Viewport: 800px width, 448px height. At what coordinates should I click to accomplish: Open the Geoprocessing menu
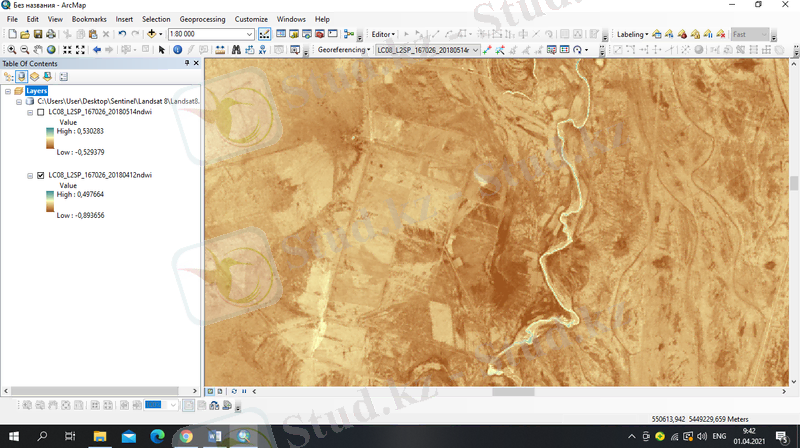pyautogui.click(x=202, y=19)
